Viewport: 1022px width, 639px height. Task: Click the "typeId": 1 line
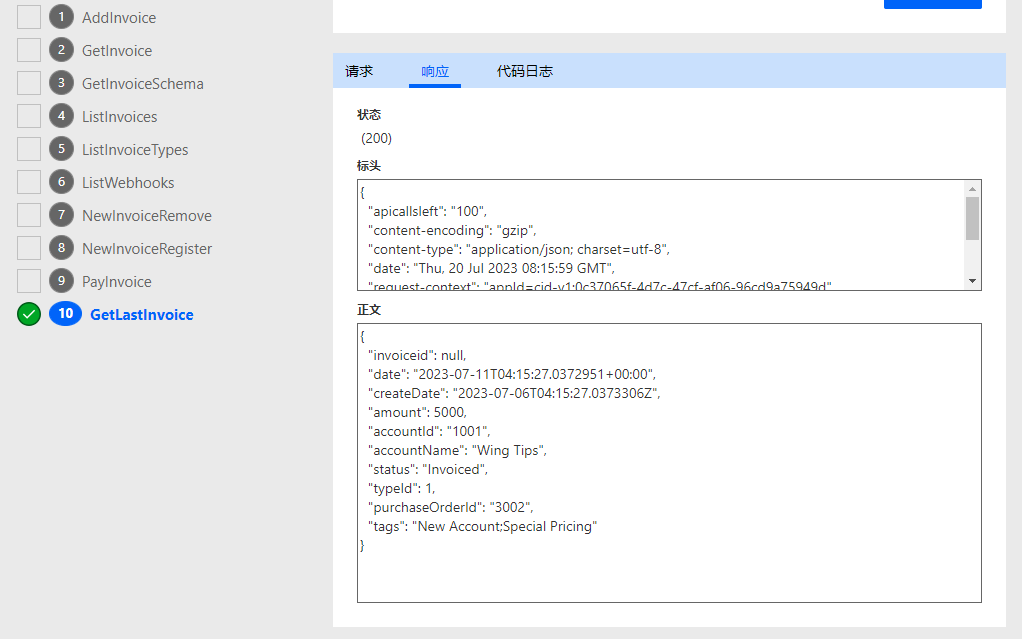tap(402, 488)
